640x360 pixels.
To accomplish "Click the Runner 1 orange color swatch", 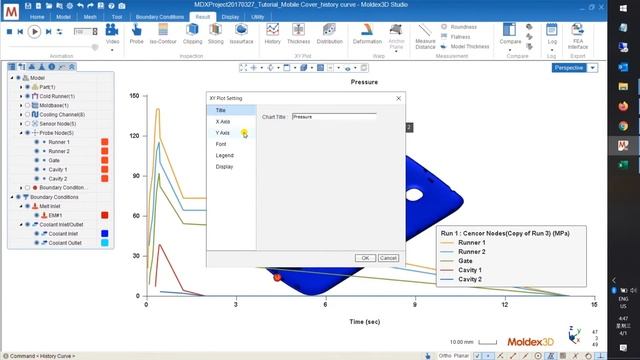I will (104, 142).
